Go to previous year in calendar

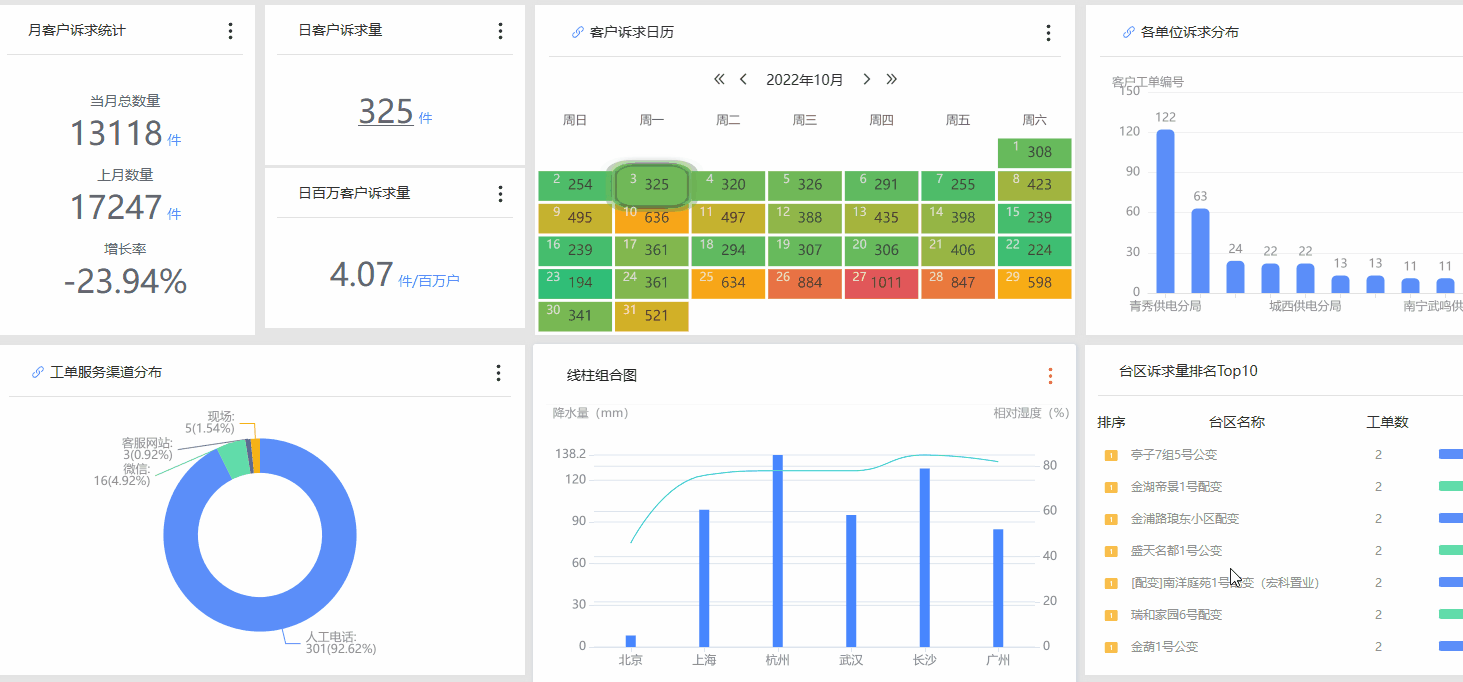[x=718, y=80]
